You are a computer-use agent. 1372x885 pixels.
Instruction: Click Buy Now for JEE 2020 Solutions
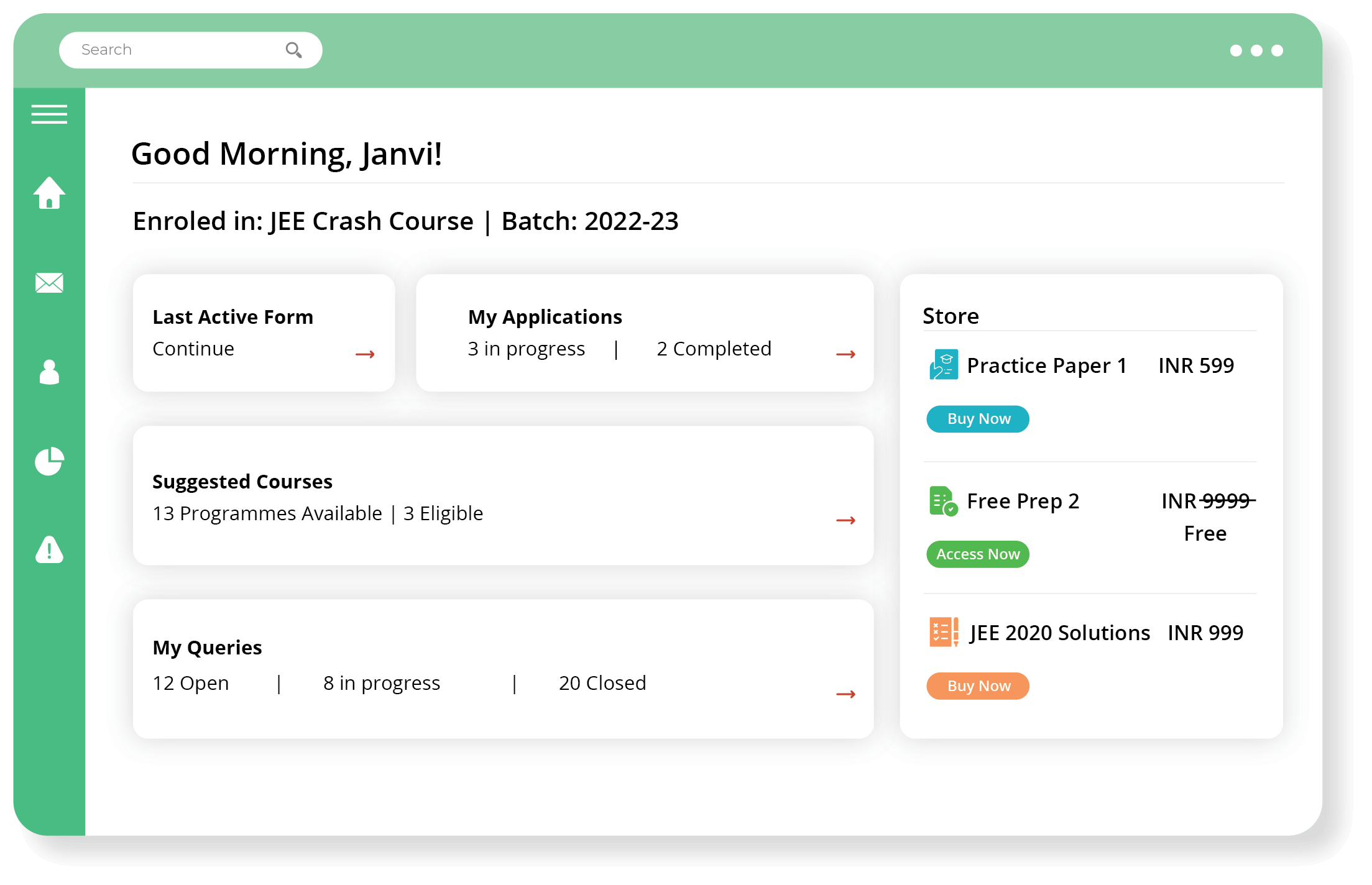coord(978,686)
